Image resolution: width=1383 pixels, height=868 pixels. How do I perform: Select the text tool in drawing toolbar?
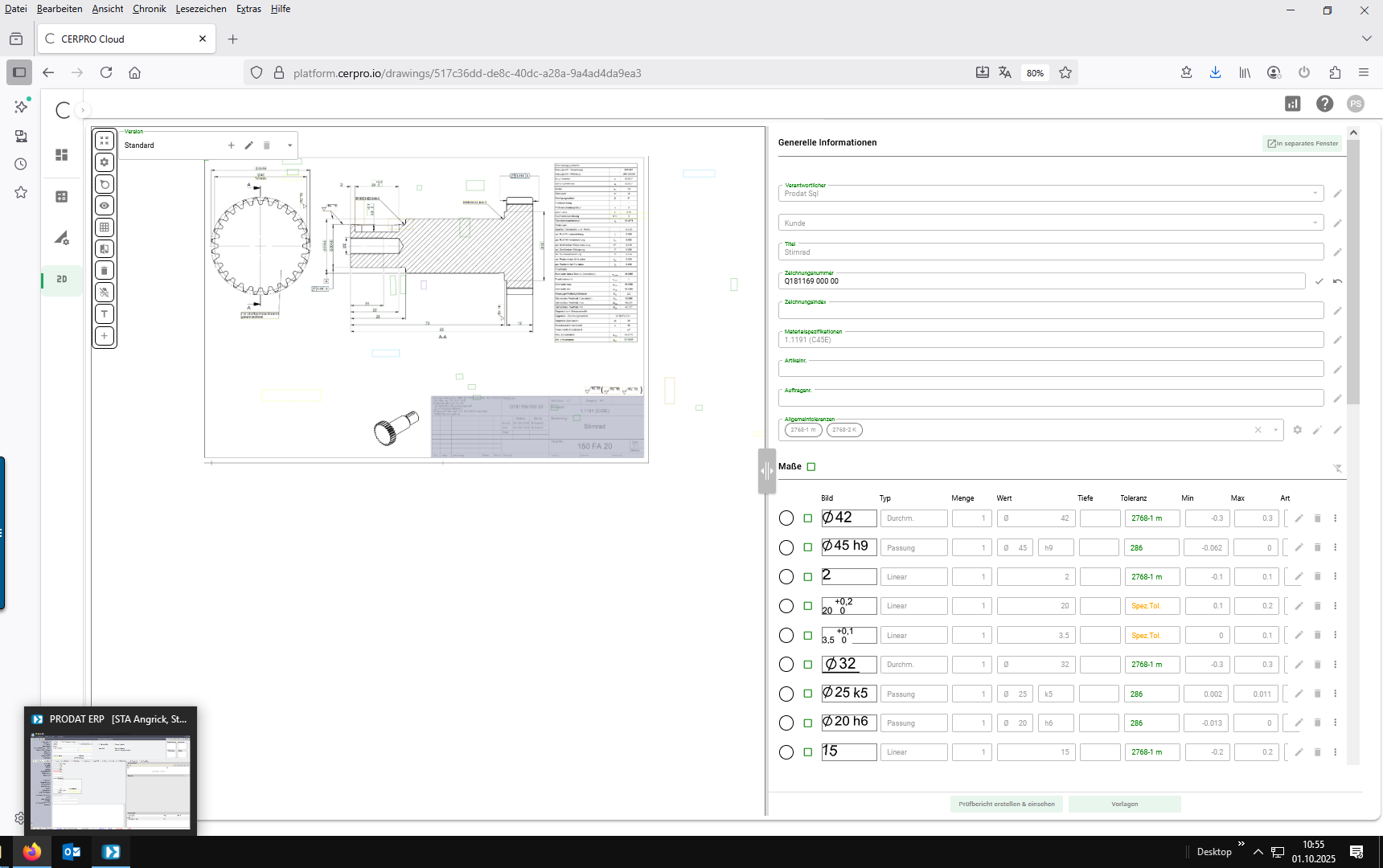tap(105, 314)
